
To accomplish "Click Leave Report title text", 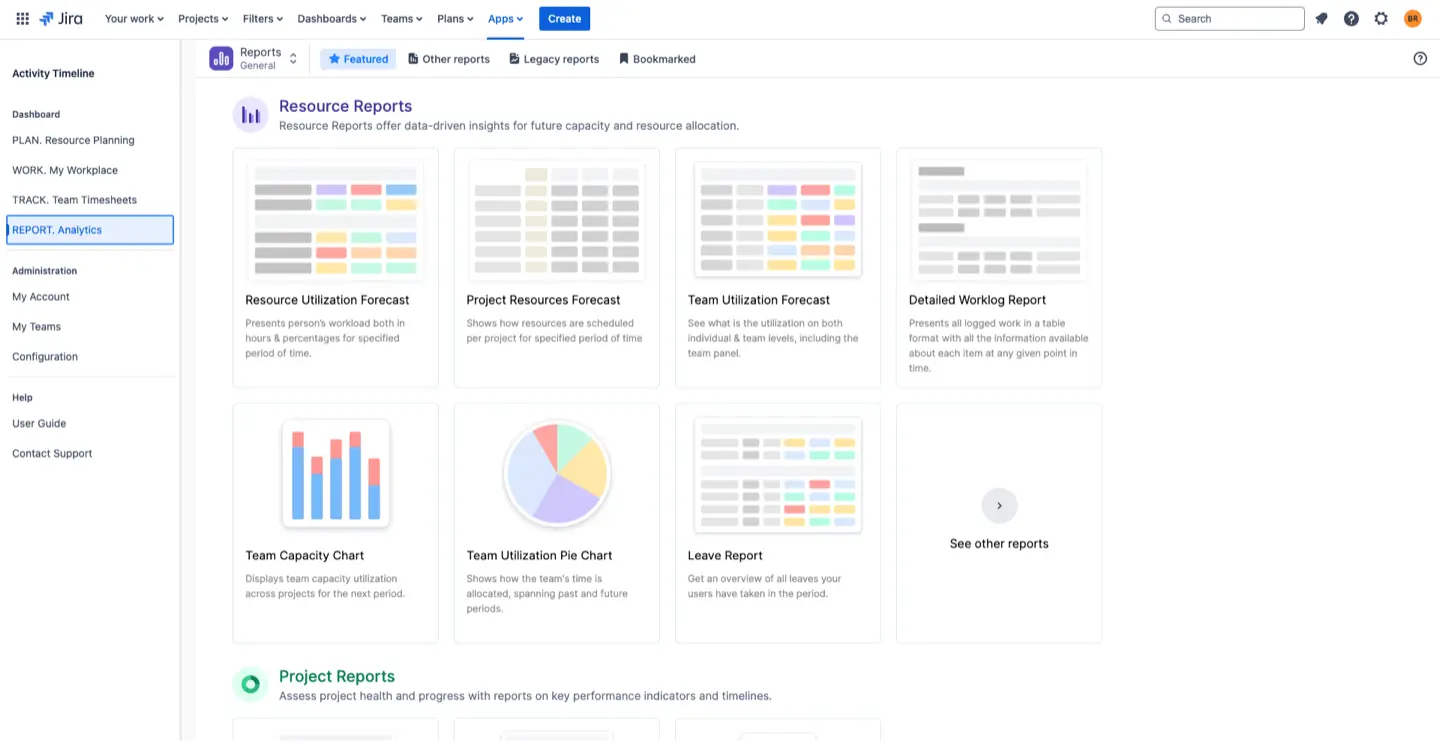I will tap(725, 556).
